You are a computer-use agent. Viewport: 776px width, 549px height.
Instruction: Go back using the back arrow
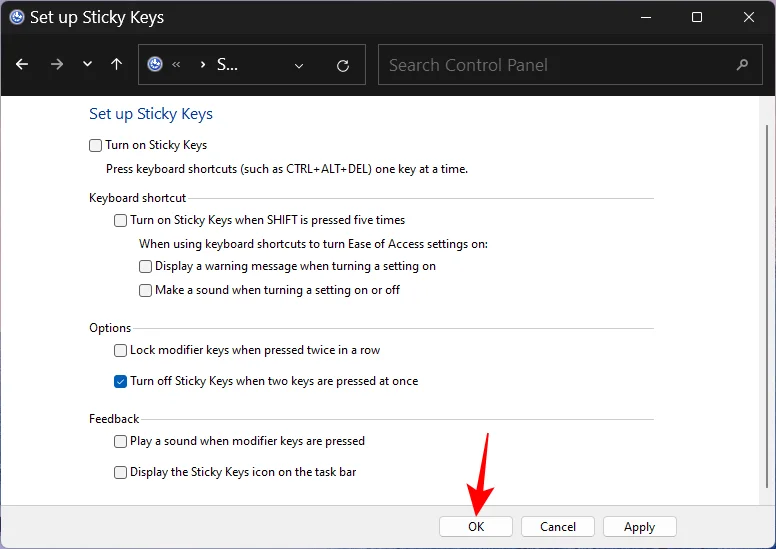[x=22, y=64]
